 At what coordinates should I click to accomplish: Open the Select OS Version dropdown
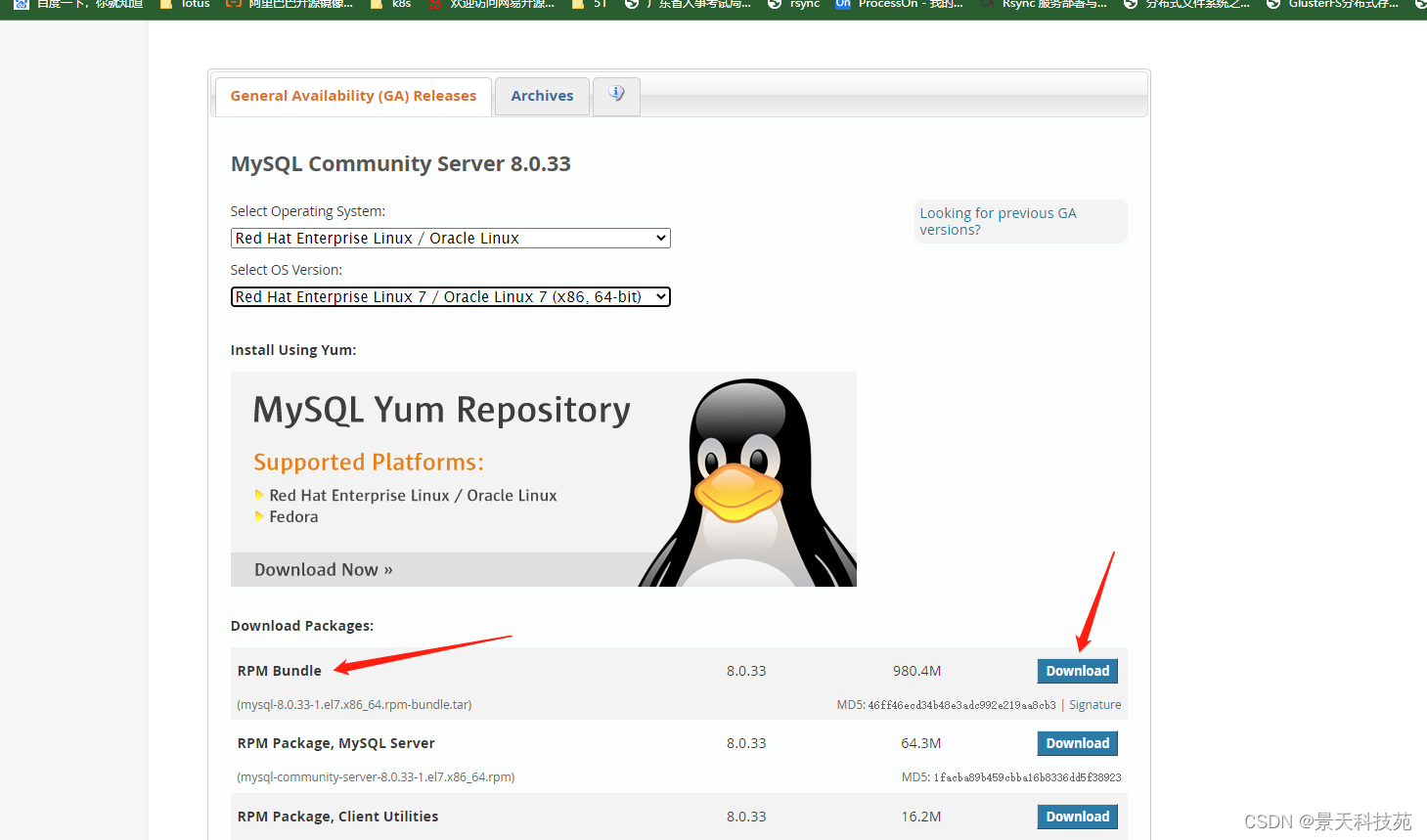point(450,296)
